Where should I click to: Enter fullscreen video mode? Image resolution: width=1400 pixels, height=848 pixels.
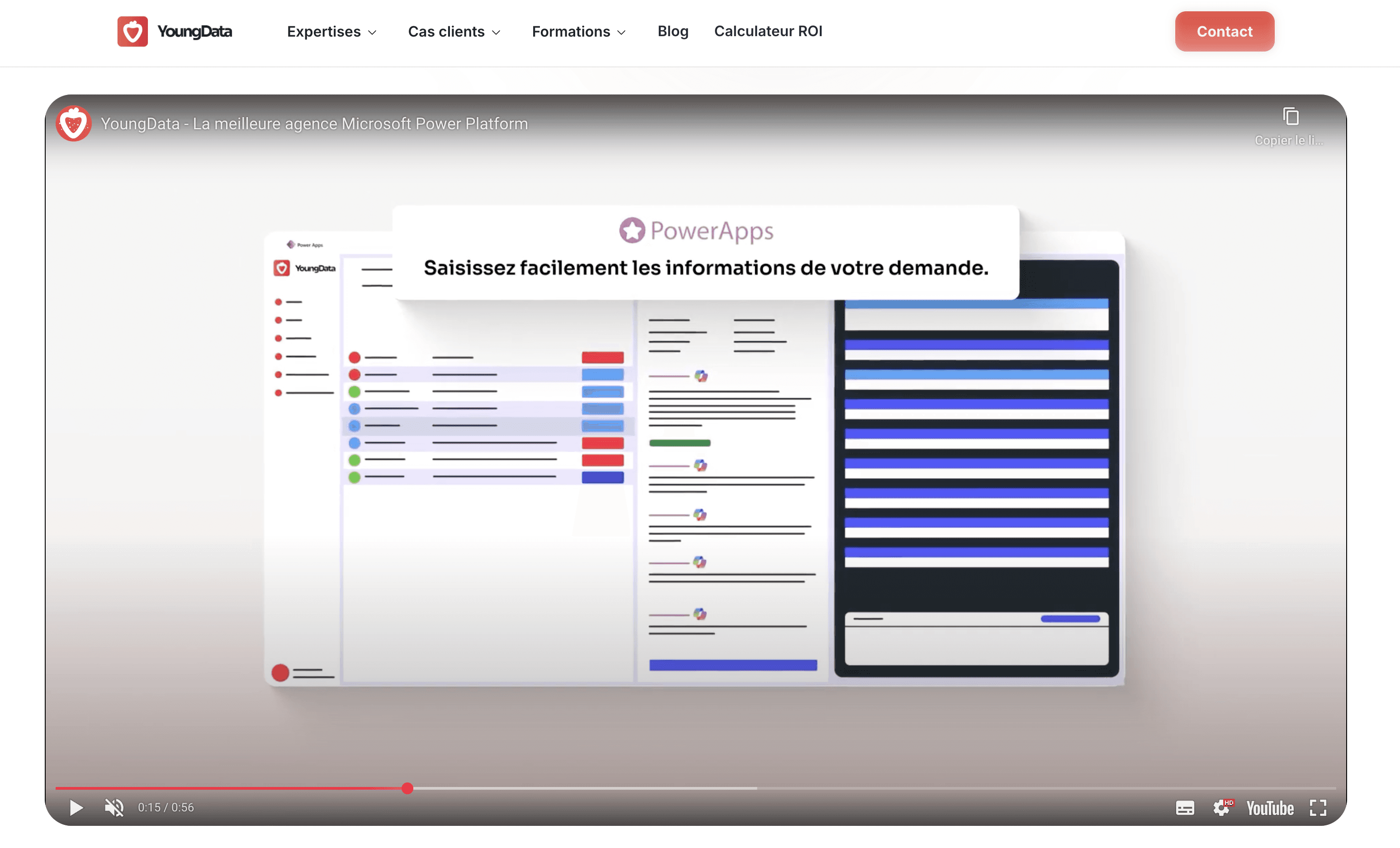pos(1318,808)
